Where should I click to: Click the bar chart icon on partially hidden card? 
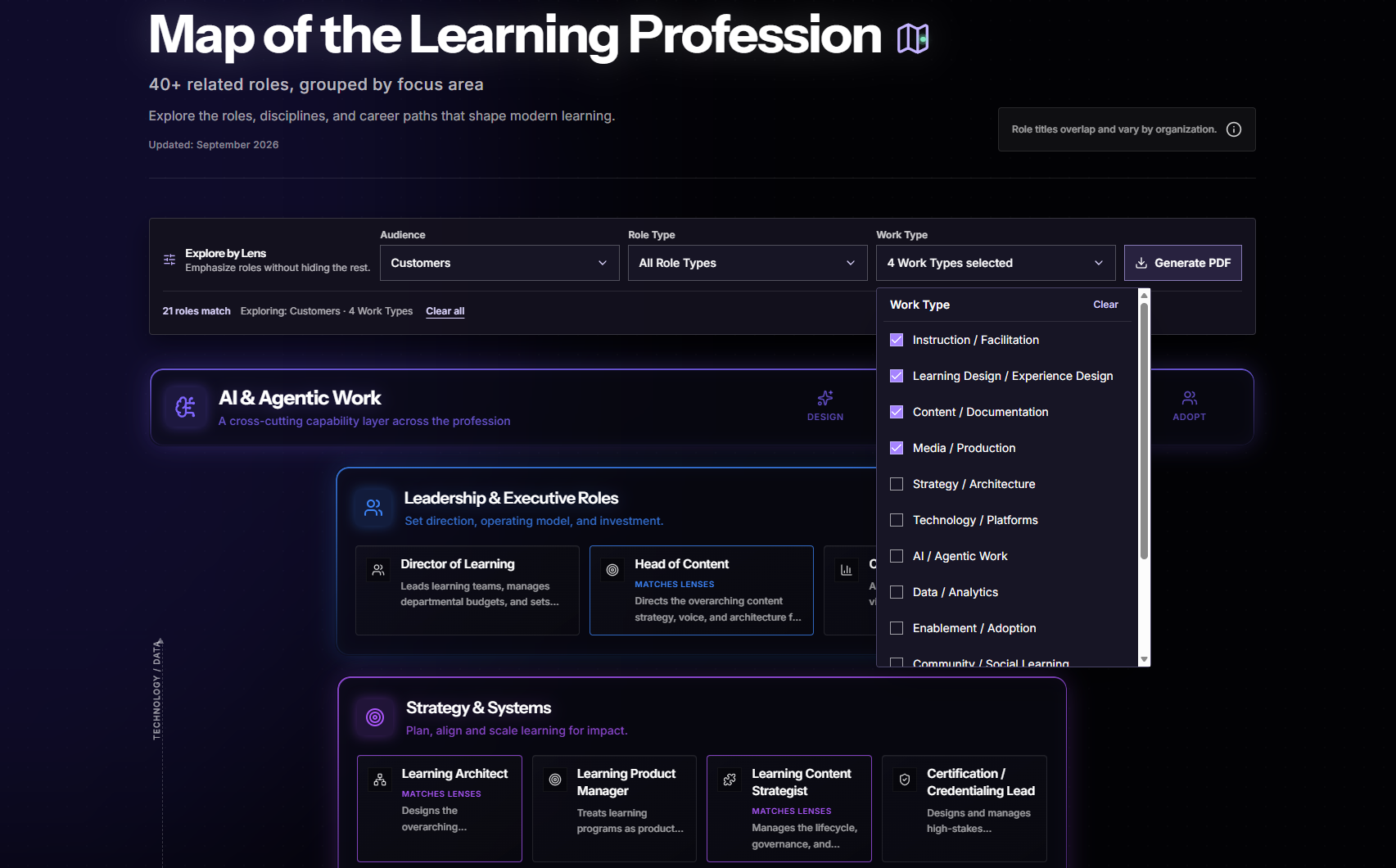(847, 570)
